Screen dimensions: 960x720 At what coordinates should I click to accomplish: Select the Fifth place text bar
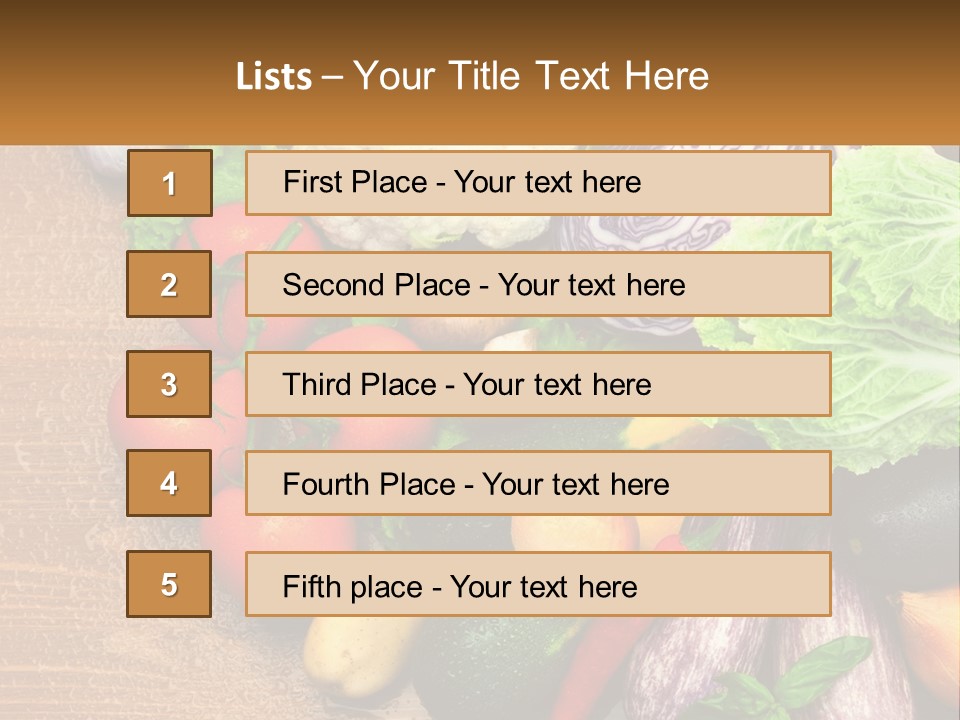click(538, 585)
